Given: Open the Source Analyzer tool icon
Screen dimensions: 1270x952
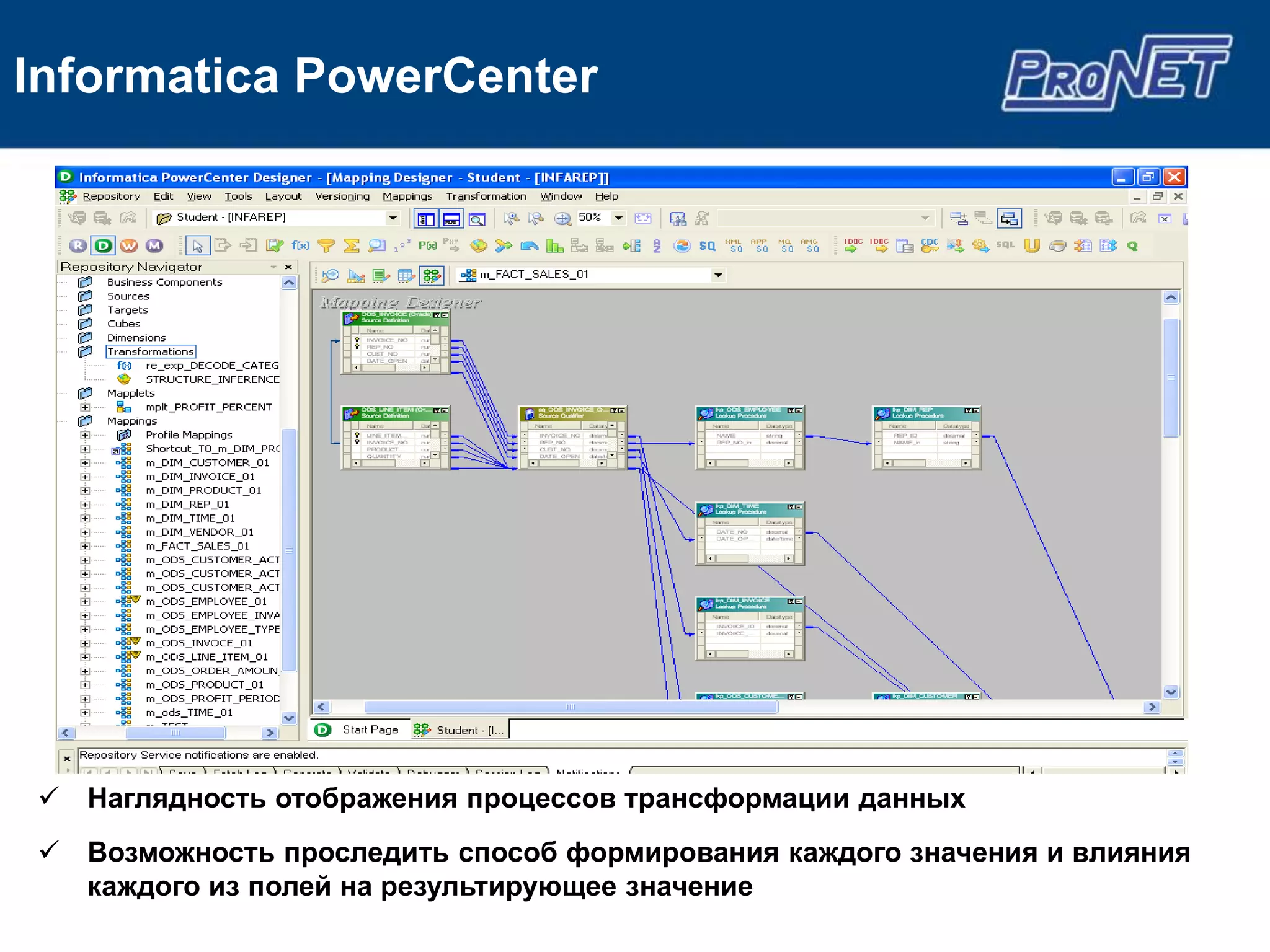Looking at the screenshot, I should 331,275.
